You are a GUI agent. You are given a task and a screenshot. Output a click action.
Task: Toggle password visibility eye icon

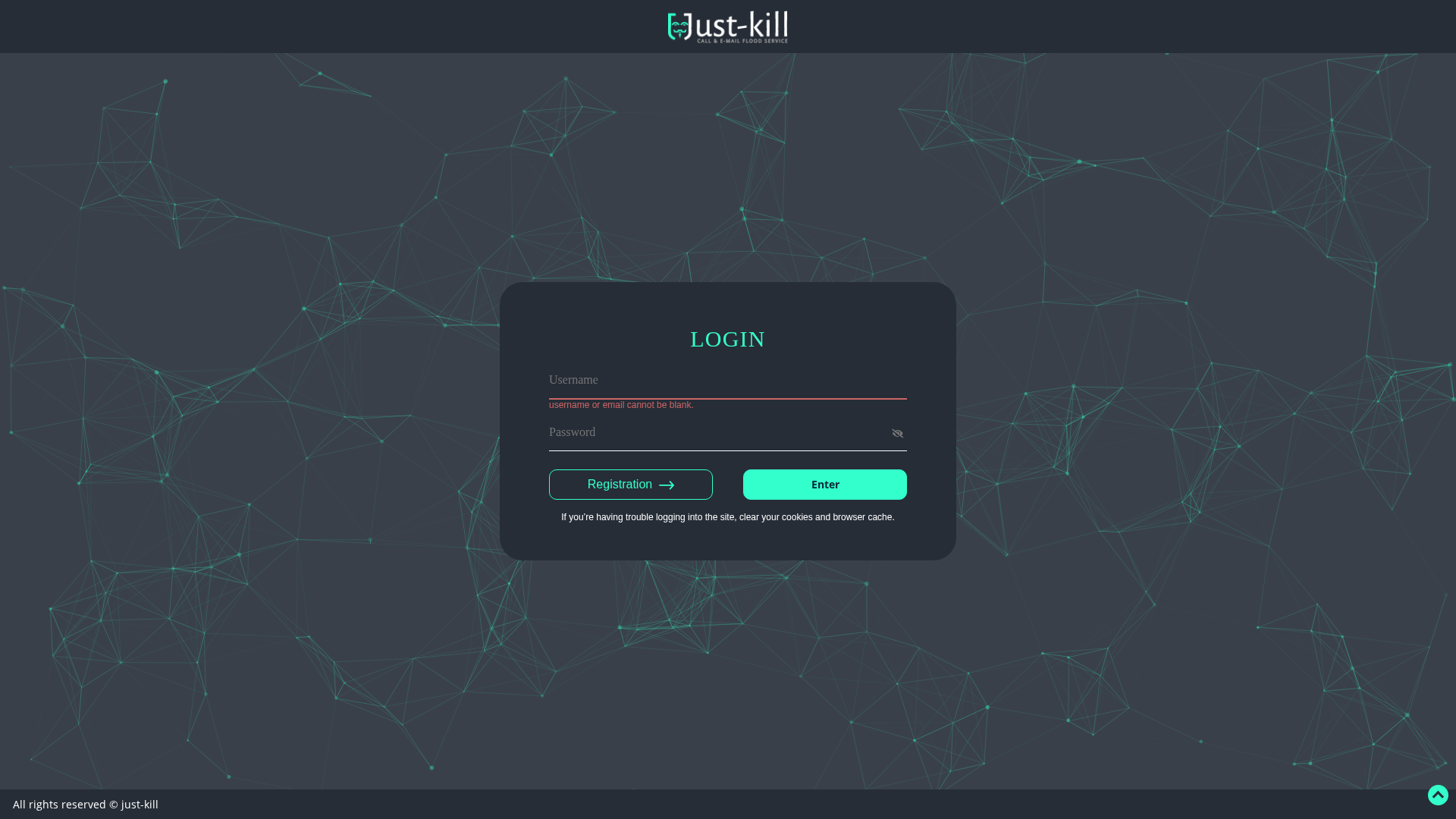tap(897, 434)
